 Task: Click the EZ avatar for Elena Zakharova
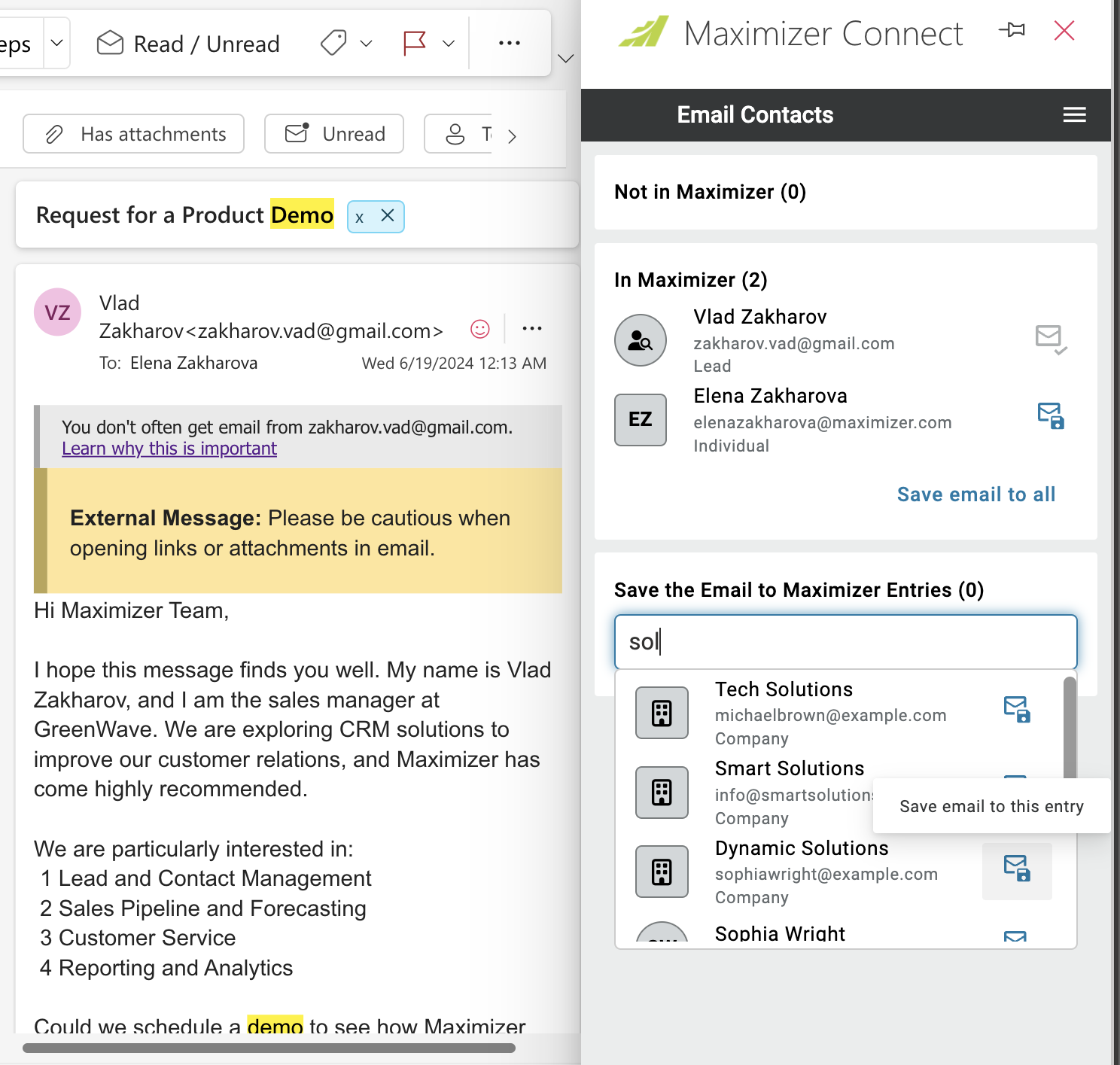pos(641,420)
